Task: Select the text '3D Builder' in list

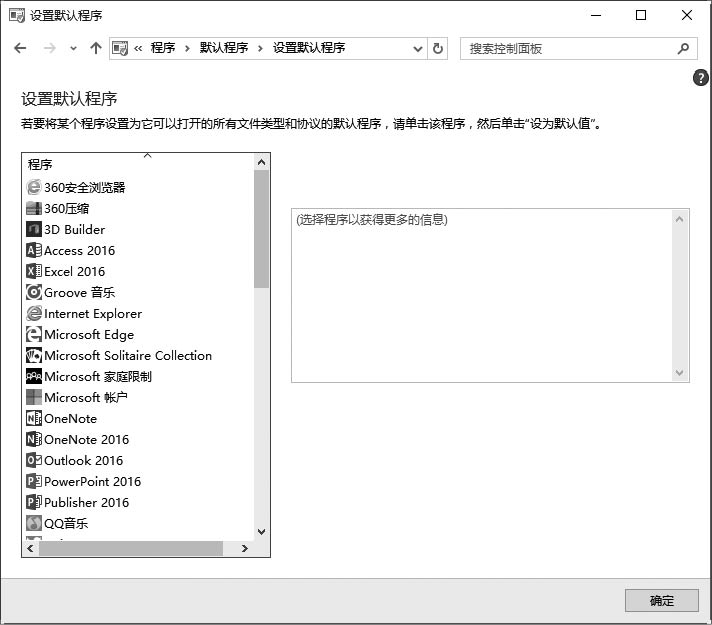Action: click(74, 230)
